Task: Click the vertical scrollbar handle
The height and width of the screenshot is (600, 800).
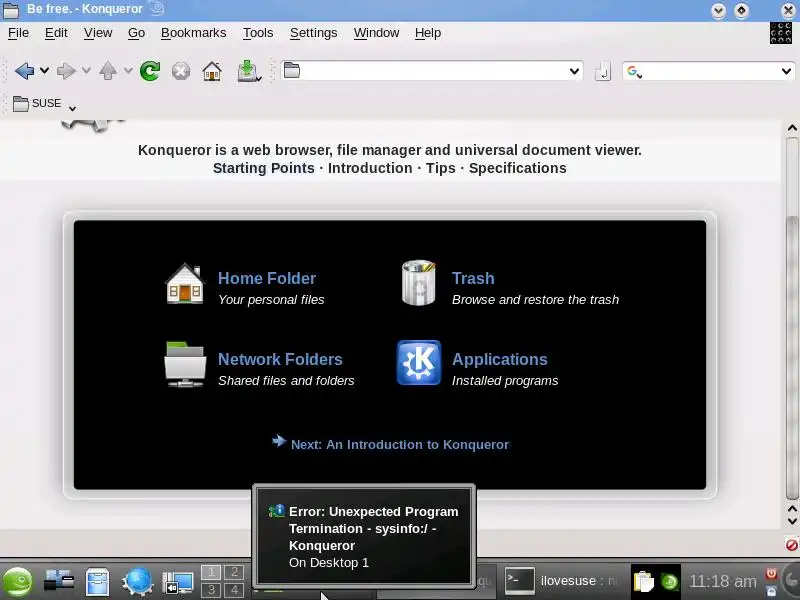Action: 792,357
